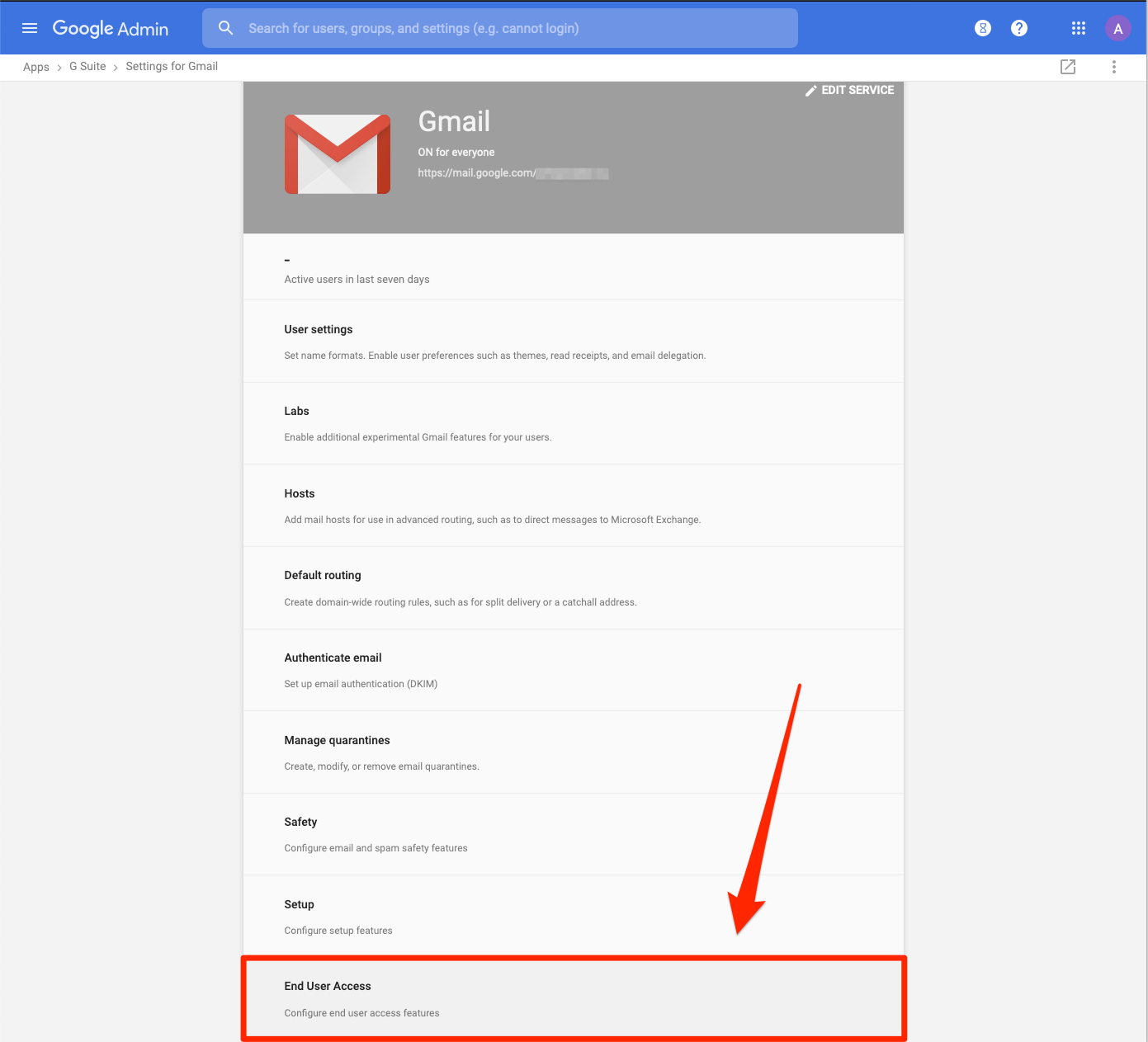Click 'Configure email and spam safety features' text
The height and width of the screenshot is (1042, 1148).
coord(376,848)
